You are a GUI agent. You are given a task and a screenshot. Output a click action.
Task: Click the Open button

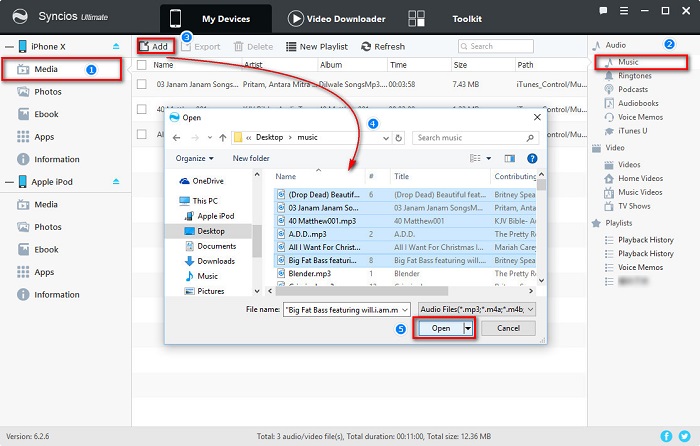441,329
